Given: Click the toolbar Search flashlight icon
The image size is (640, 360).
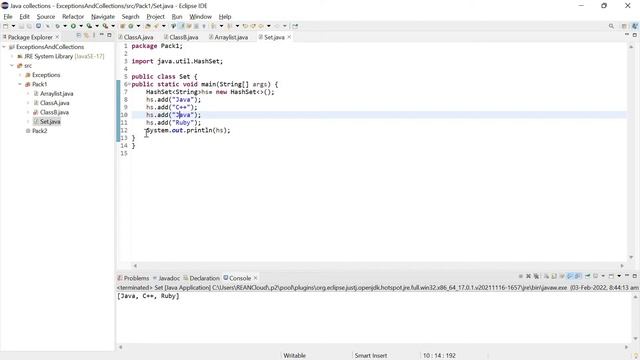Looking at the screenshot, I should (156, 26).
